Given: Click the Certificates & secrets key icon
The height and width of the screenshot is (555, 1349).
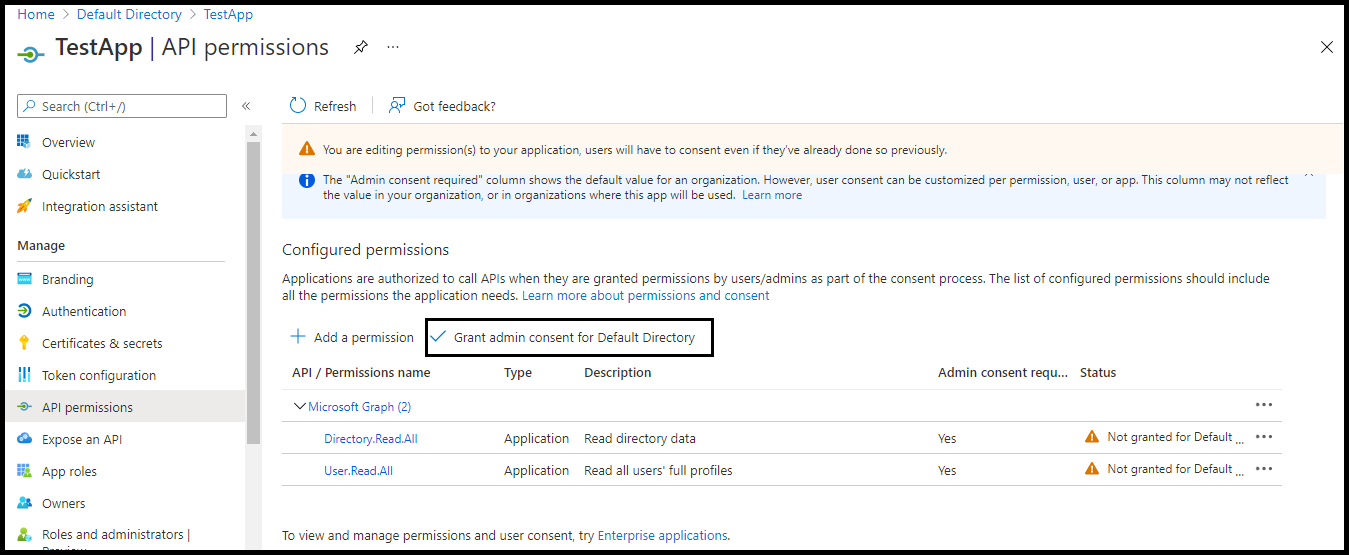Looking at the screenshot, I should click(x=25, y=343).
